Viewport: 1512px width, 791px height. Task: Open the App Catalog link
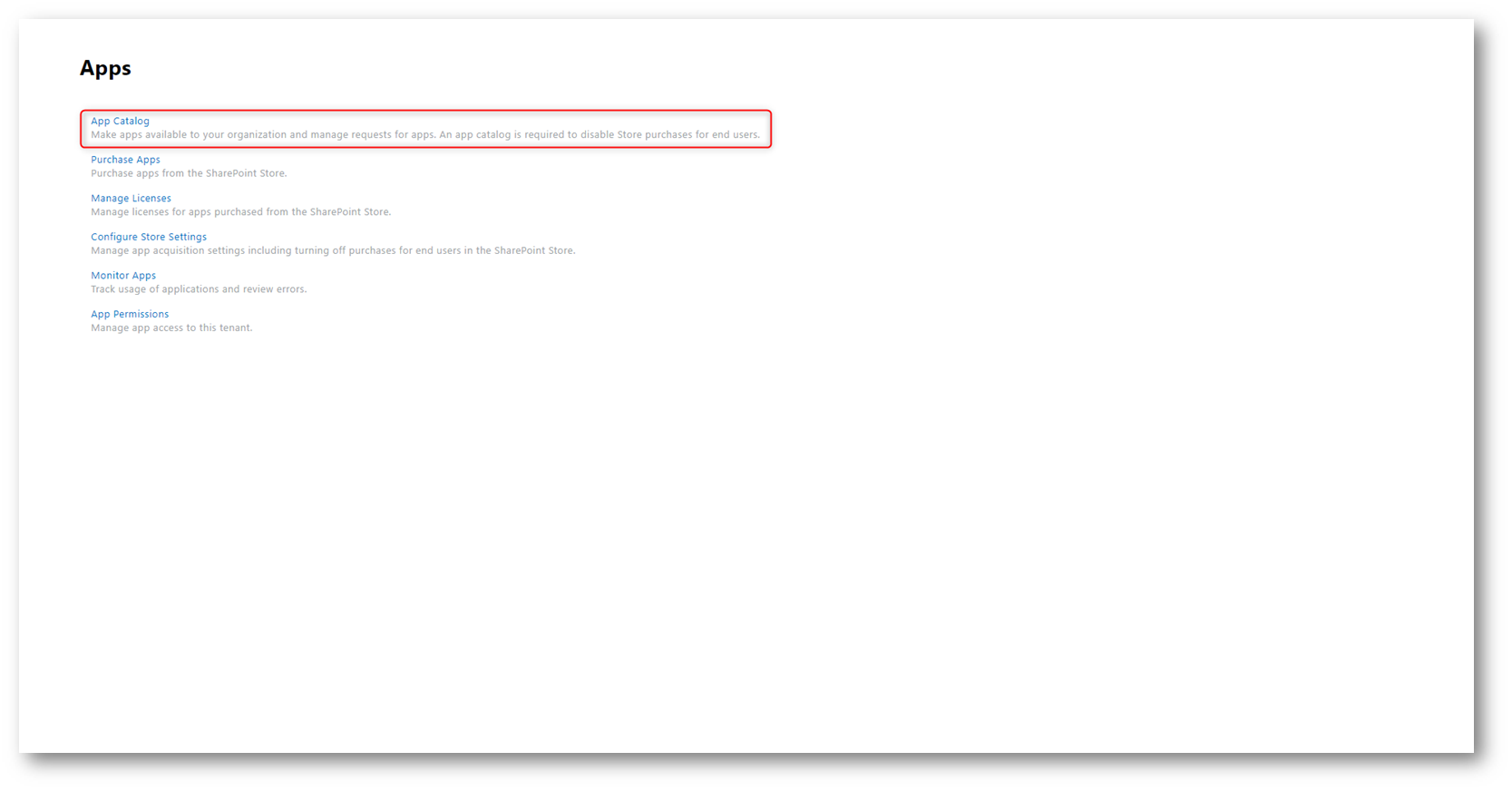[120, 121]
